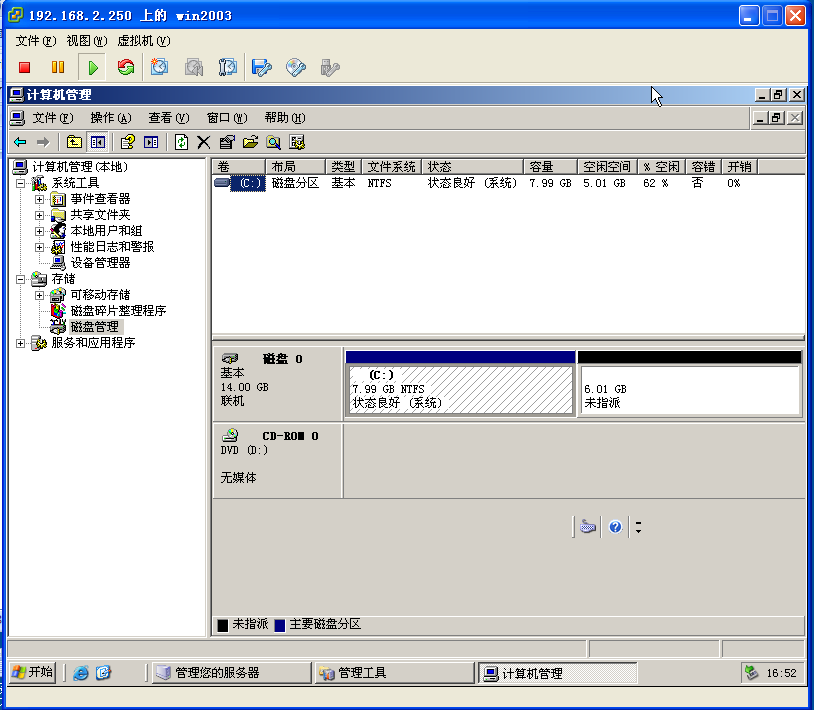The image size is (814, 710).
Task: Power off the VM with the red stop icon
Action: coord(25,67)
